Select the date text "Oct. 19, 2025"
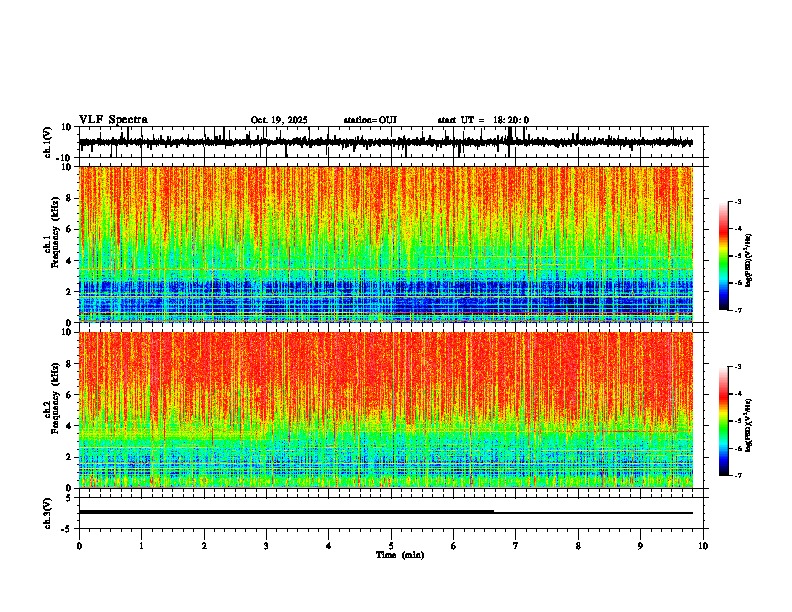The height and width of the screenshot is (612, 792). tap(279, 120)
